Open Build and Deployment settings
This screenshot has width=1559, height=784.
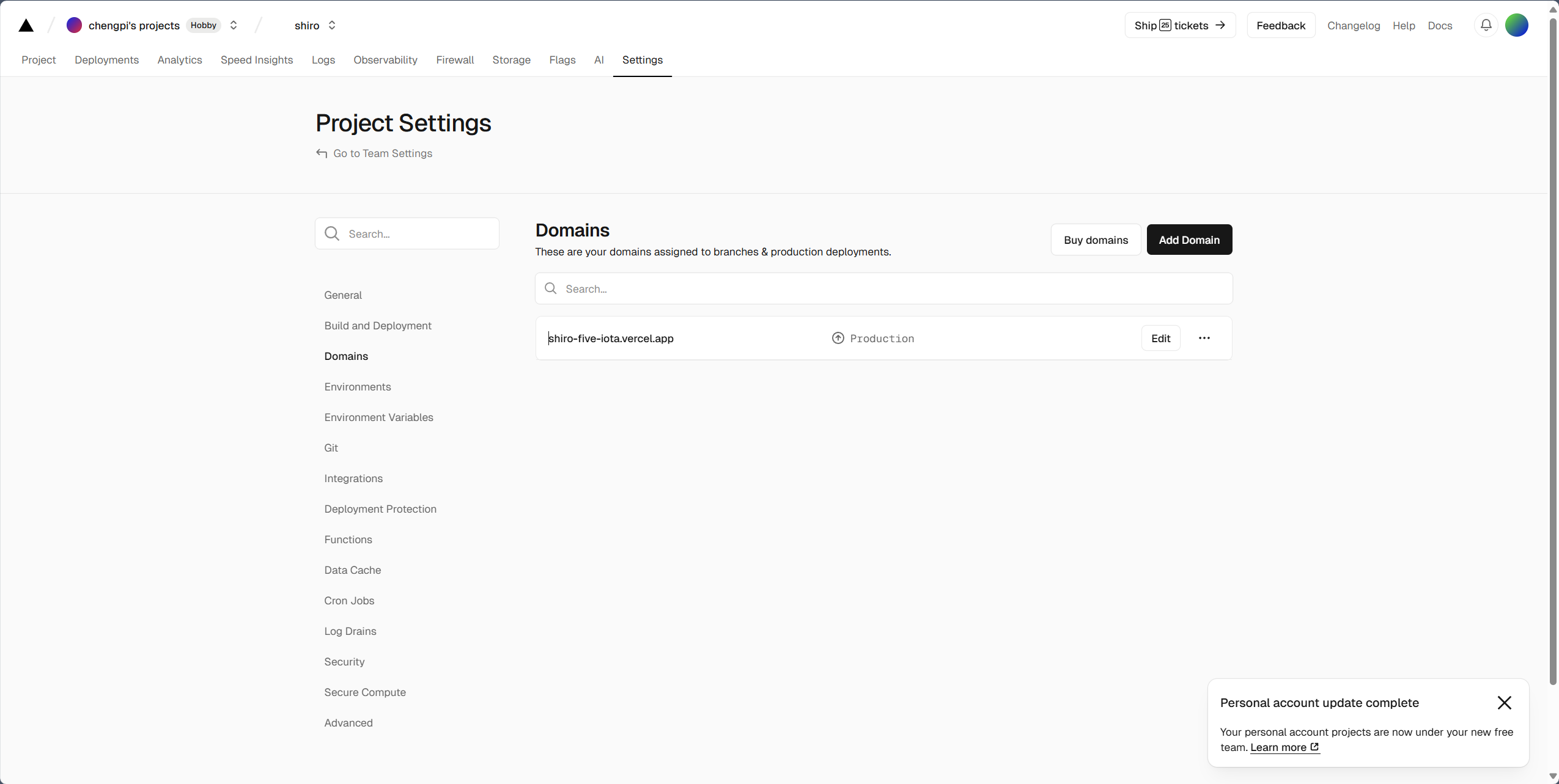point(378,326)
